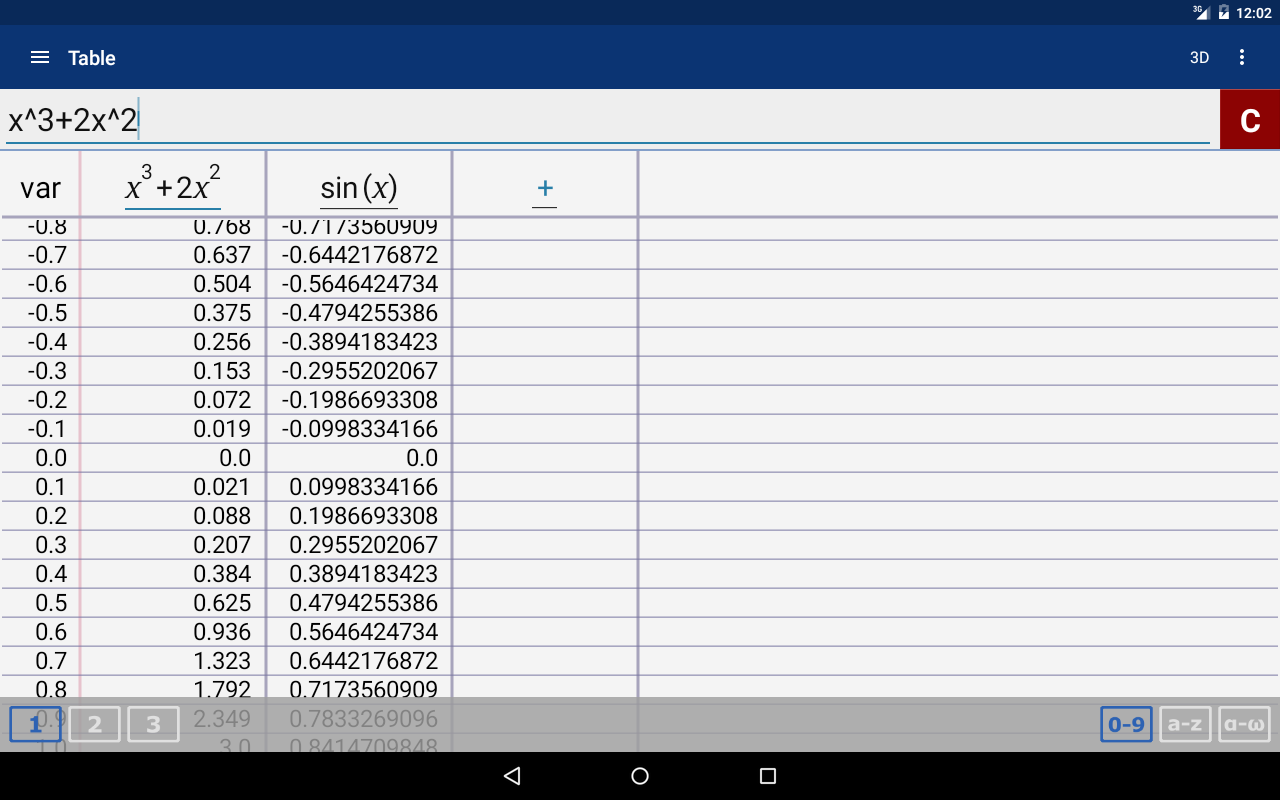Tap the var column header
This screenshot has height=800, width=1280.
[x=40, y=188]
